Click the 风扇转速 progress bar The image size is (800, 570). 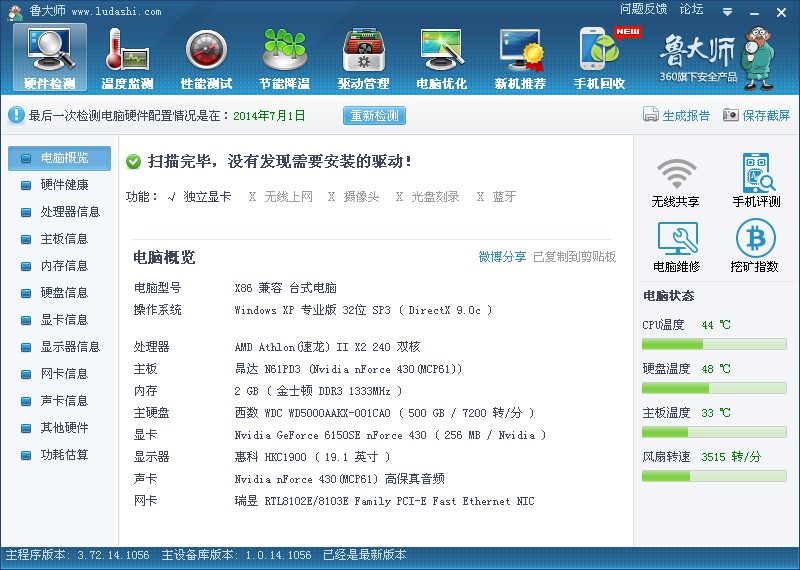tap(714, 476)
